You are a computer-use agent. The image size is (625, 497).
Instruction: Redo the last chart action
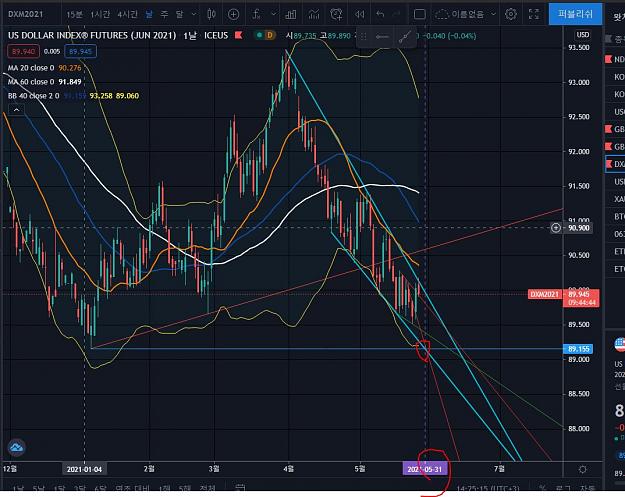(x=397, y=15)
